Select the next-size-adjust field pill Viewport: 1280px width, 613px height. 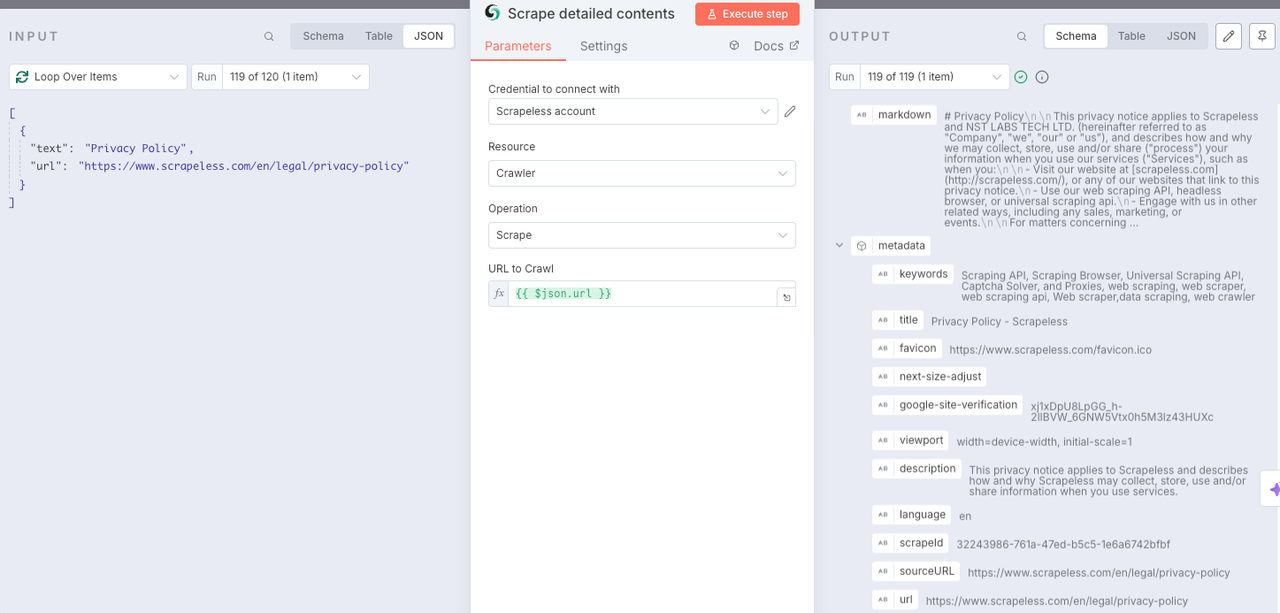tap(929, 376)
